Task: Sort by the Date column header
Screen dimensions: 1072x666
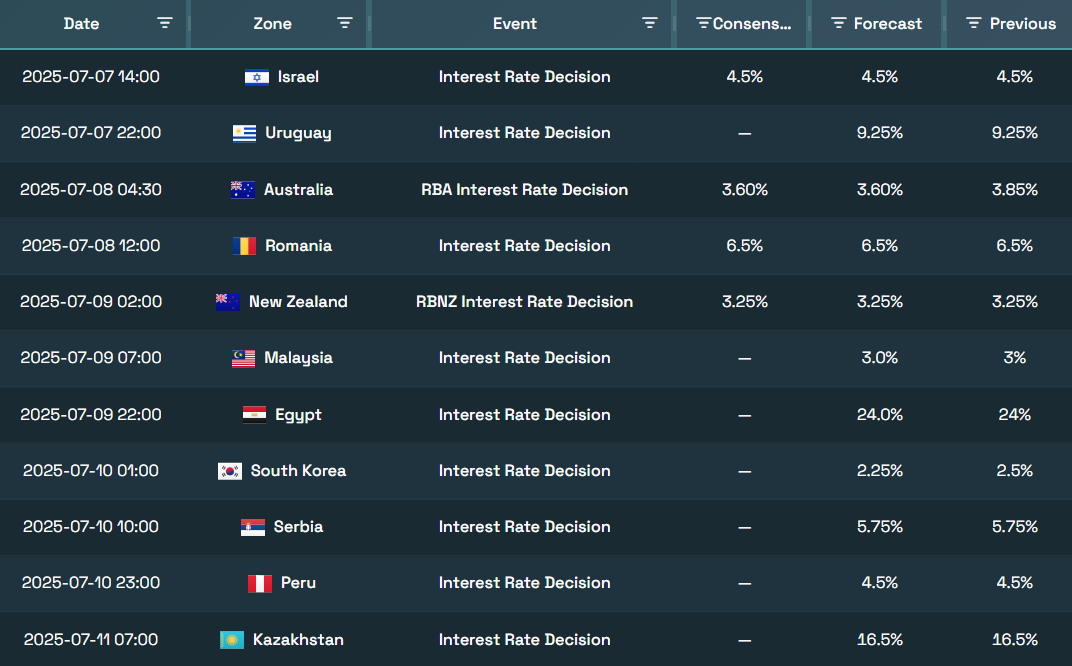Action: (x=81, y=23)
